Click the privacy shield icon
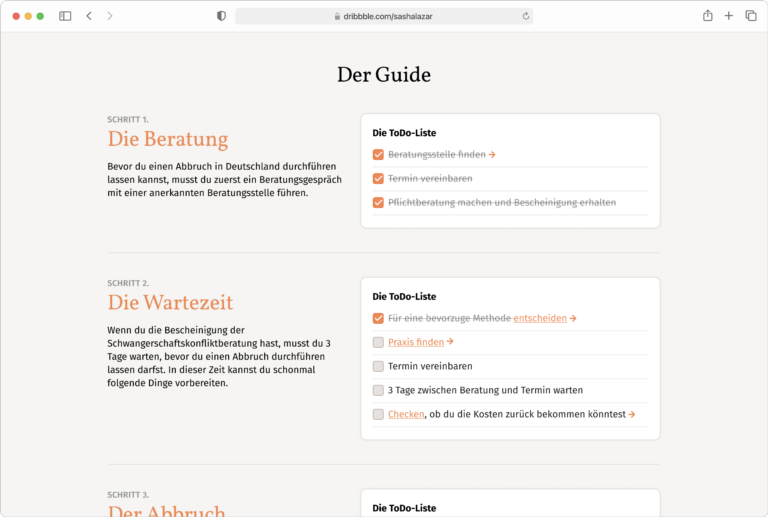This screenshot has width=768, height=517. [221, 16]
